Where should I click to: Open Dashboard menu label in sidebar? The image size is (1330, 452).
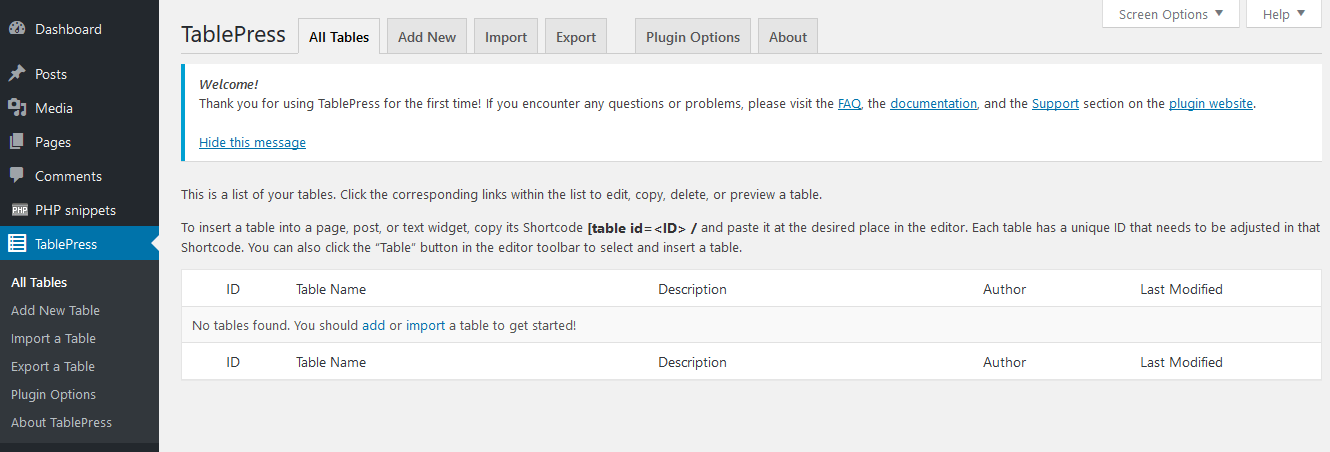click(68, 29)
